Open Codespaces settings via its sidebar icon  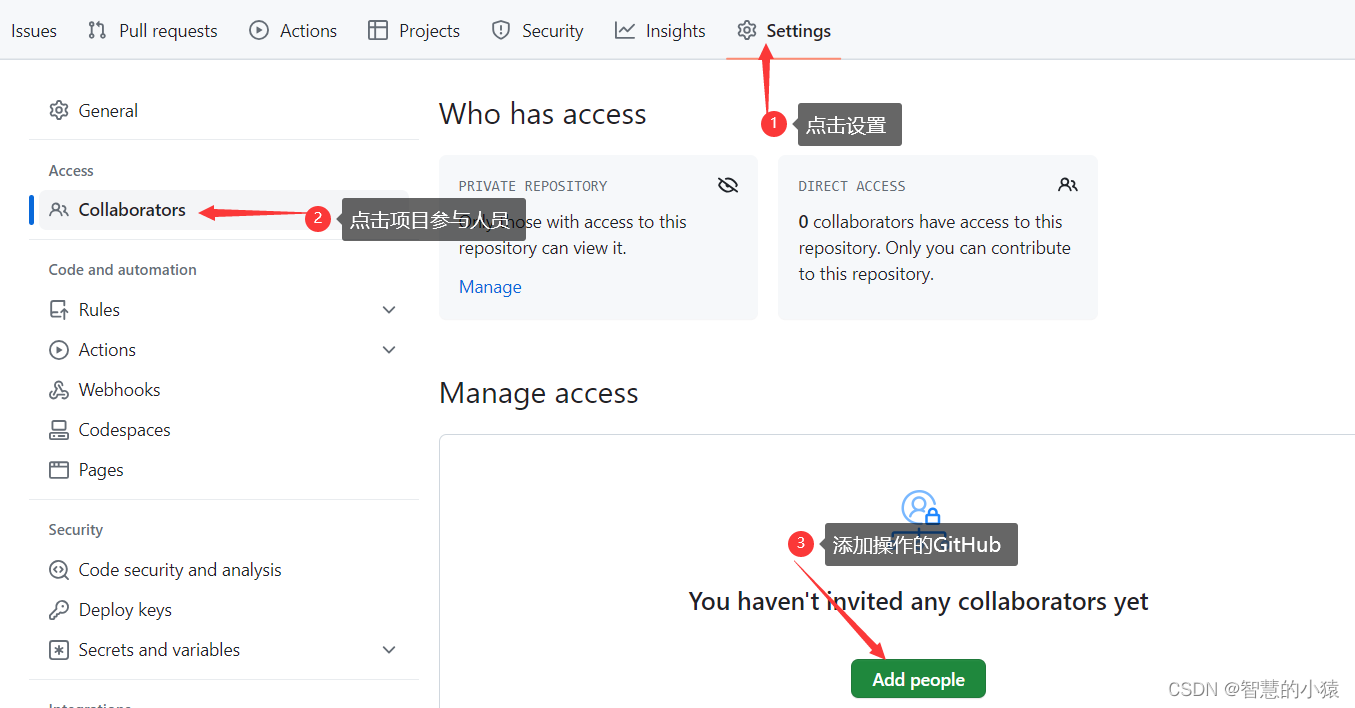[58, 429]
